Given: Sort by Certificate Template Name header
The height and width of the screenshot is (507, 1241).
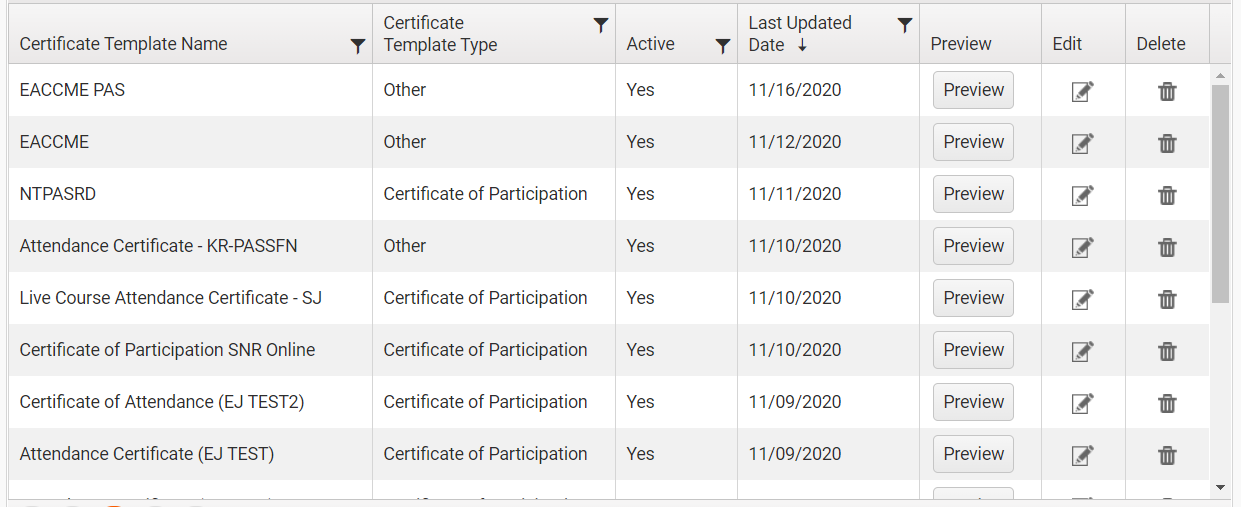Looking at the screenshot, I should coord(123,44).
